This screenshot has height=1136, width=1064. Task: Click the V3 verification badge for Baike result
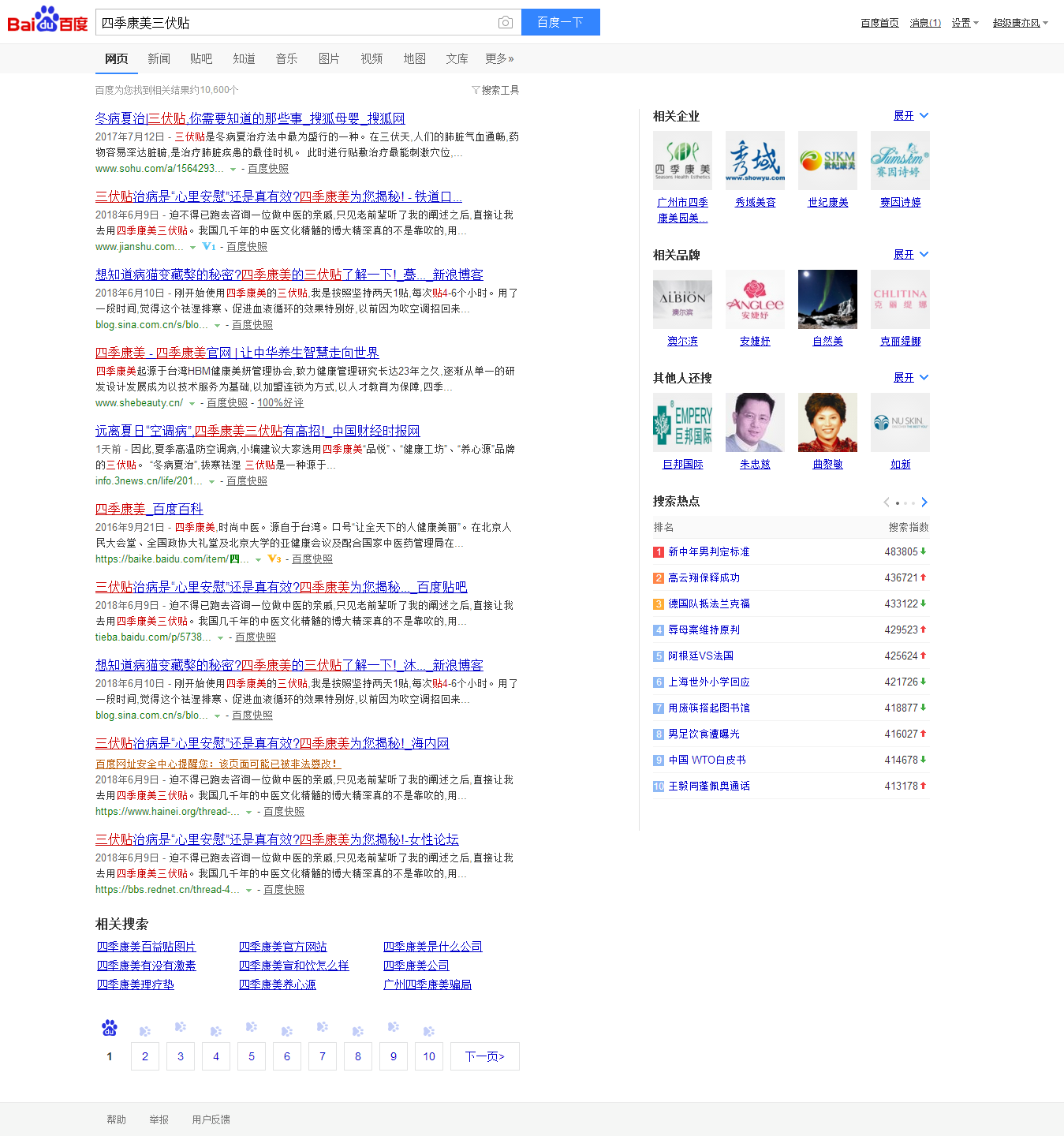pyautogui.click(x=274, y=559)
